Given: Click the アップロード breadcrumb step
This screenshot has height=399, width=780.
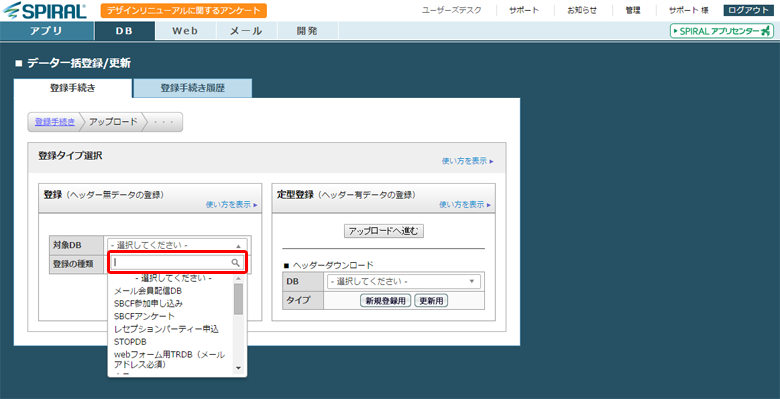Looking at the screenshot, I should pos(113,122).
